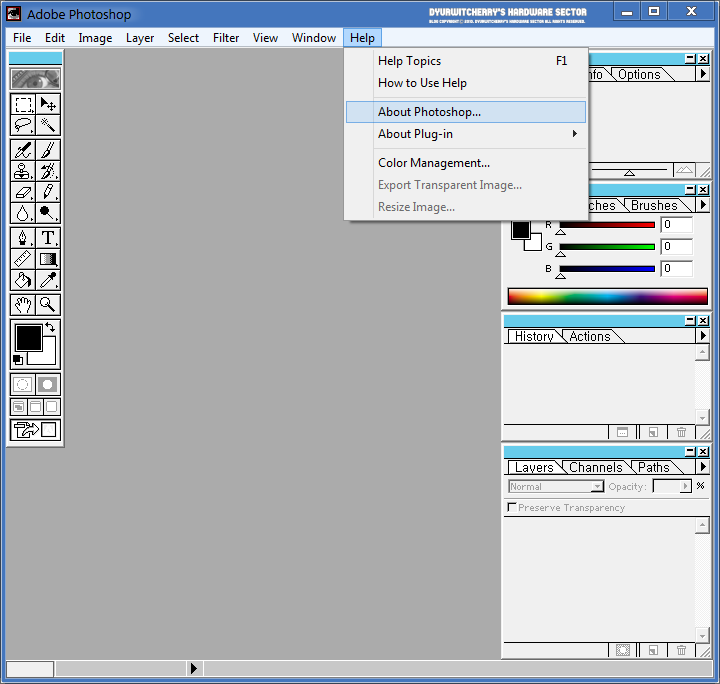The width and height of the screenshot is (720, 684).
Task: Select the Gradient tool
Action: pos(48,259)
